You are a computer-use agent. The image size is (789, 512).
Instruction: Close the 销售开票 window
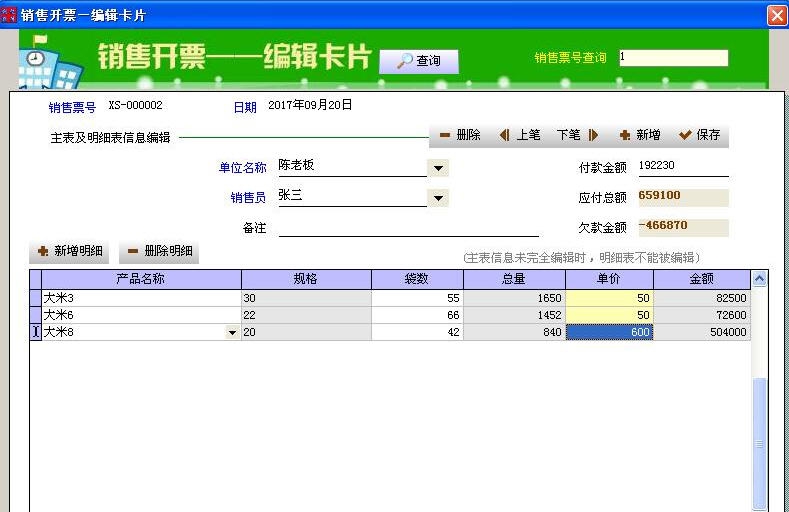tap(777, 15)
